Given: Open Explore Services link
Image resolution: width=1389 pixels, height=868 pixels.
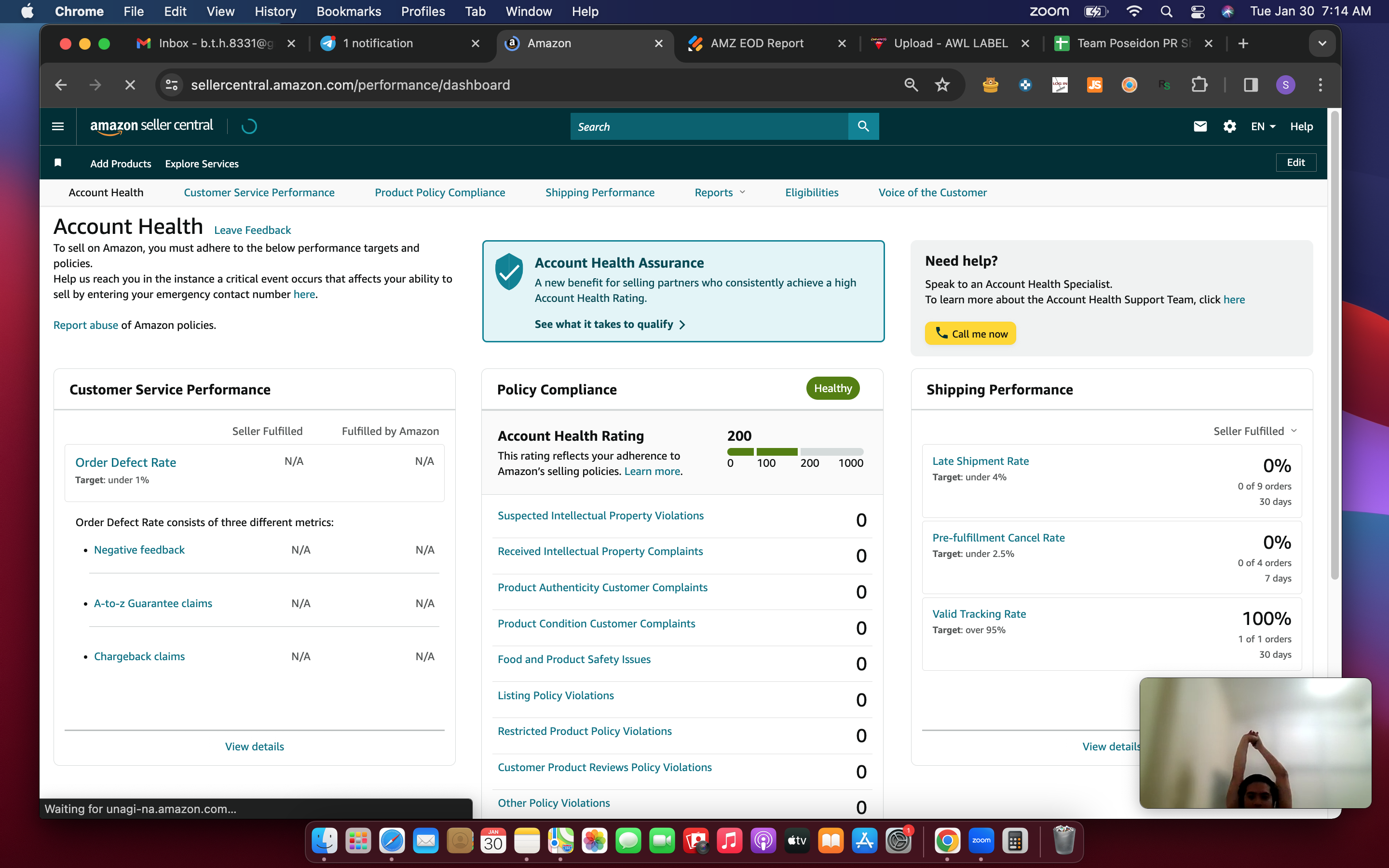Looking at the screenshot, I should point(202,163).
